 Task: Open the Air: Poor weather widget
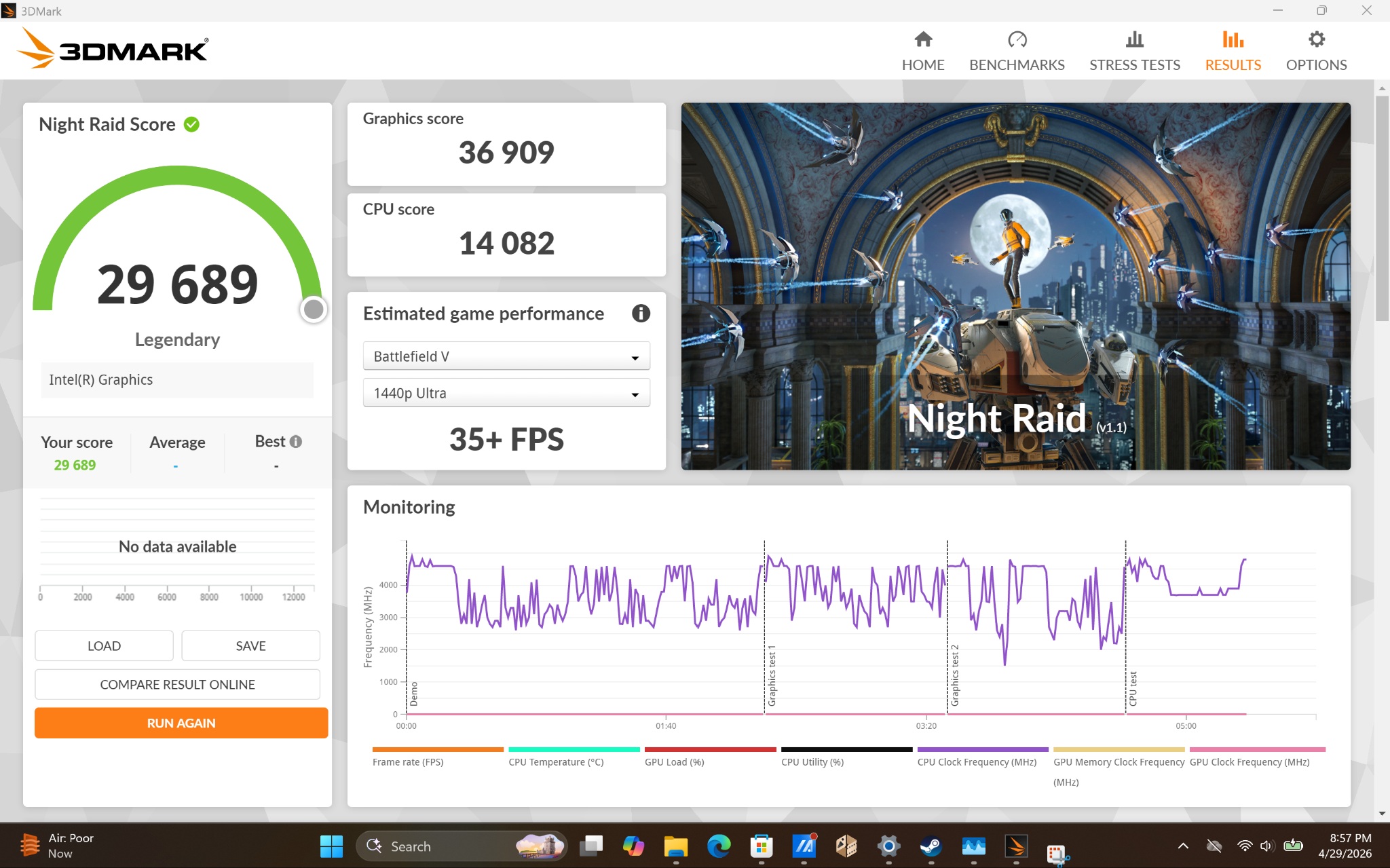tap(58, 846)
